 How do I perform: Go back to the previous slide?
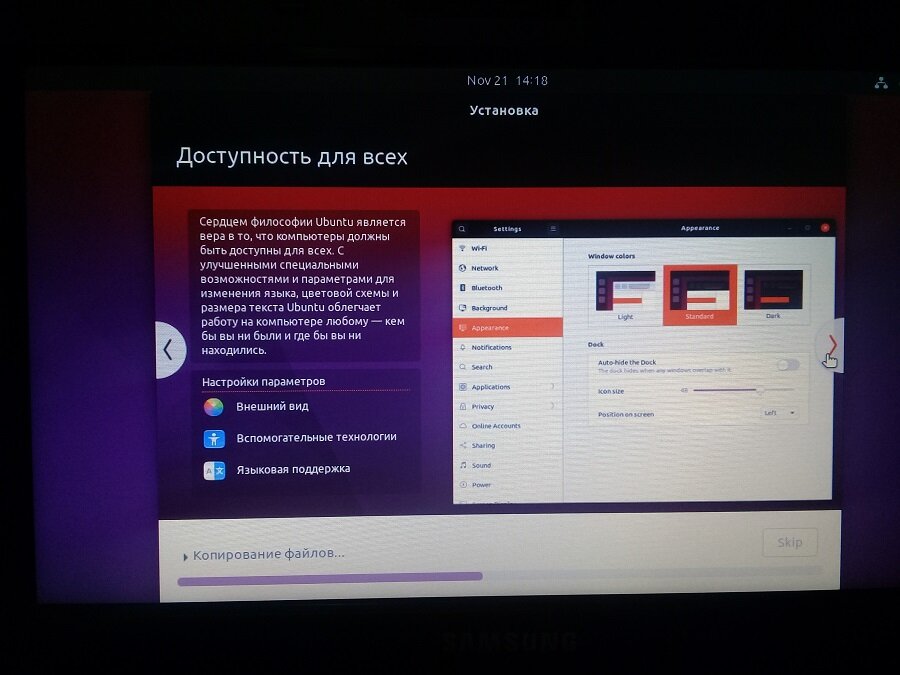170,350
